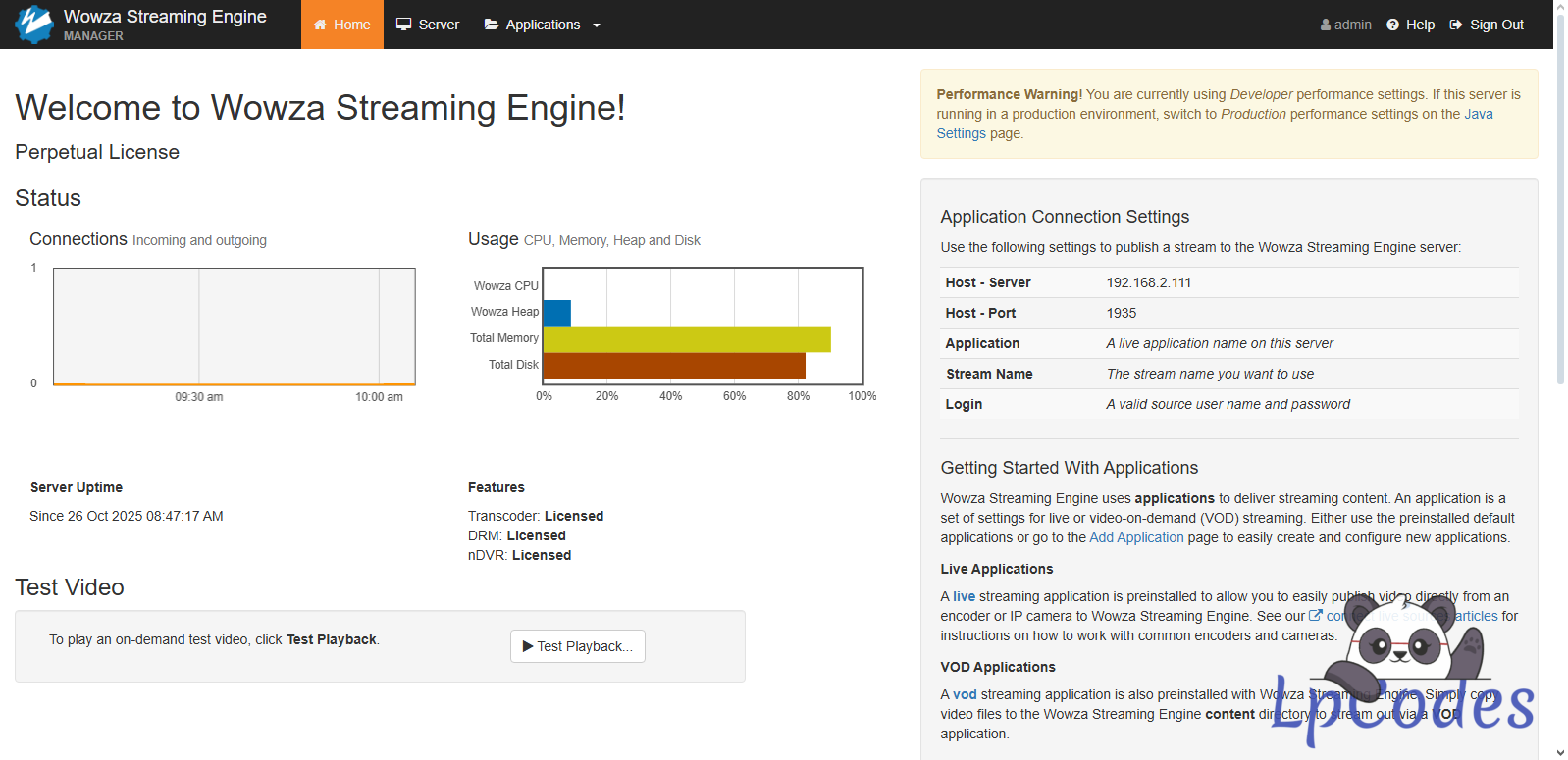Screen dimensions: 1568x760
Task: Follow the Add Application link
Action: pyautogui.click(x=1136, y=537)
